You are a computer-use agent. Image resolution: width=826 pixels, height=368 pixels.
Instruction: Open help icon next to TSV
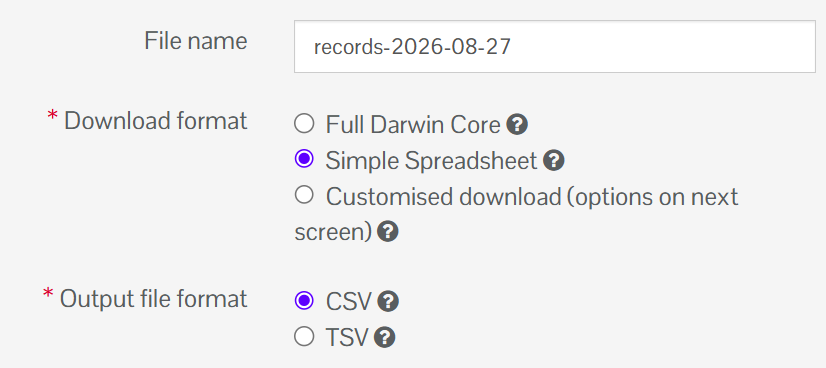pyautogui.click(x=385, y=337)
